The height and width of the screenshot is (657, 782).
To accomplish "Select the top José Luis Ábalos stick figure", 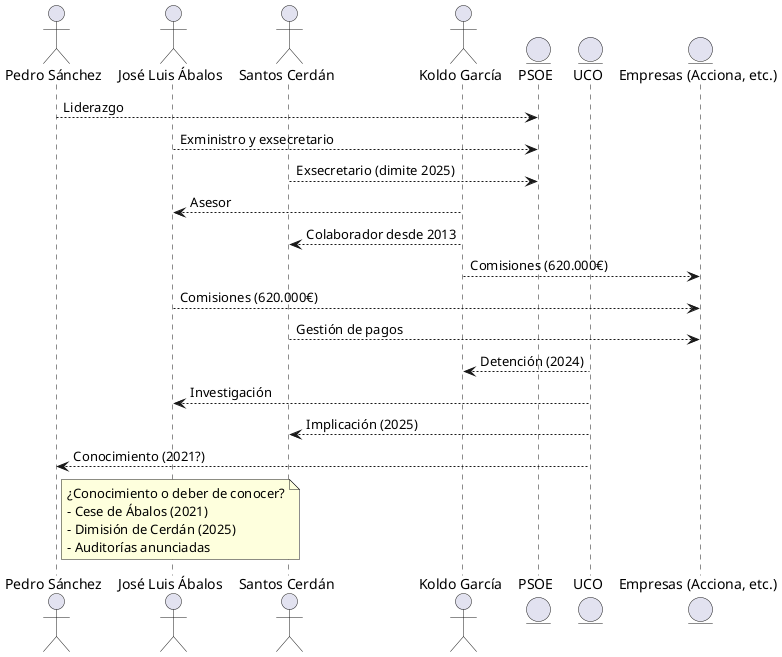I will tap(172, 33).
